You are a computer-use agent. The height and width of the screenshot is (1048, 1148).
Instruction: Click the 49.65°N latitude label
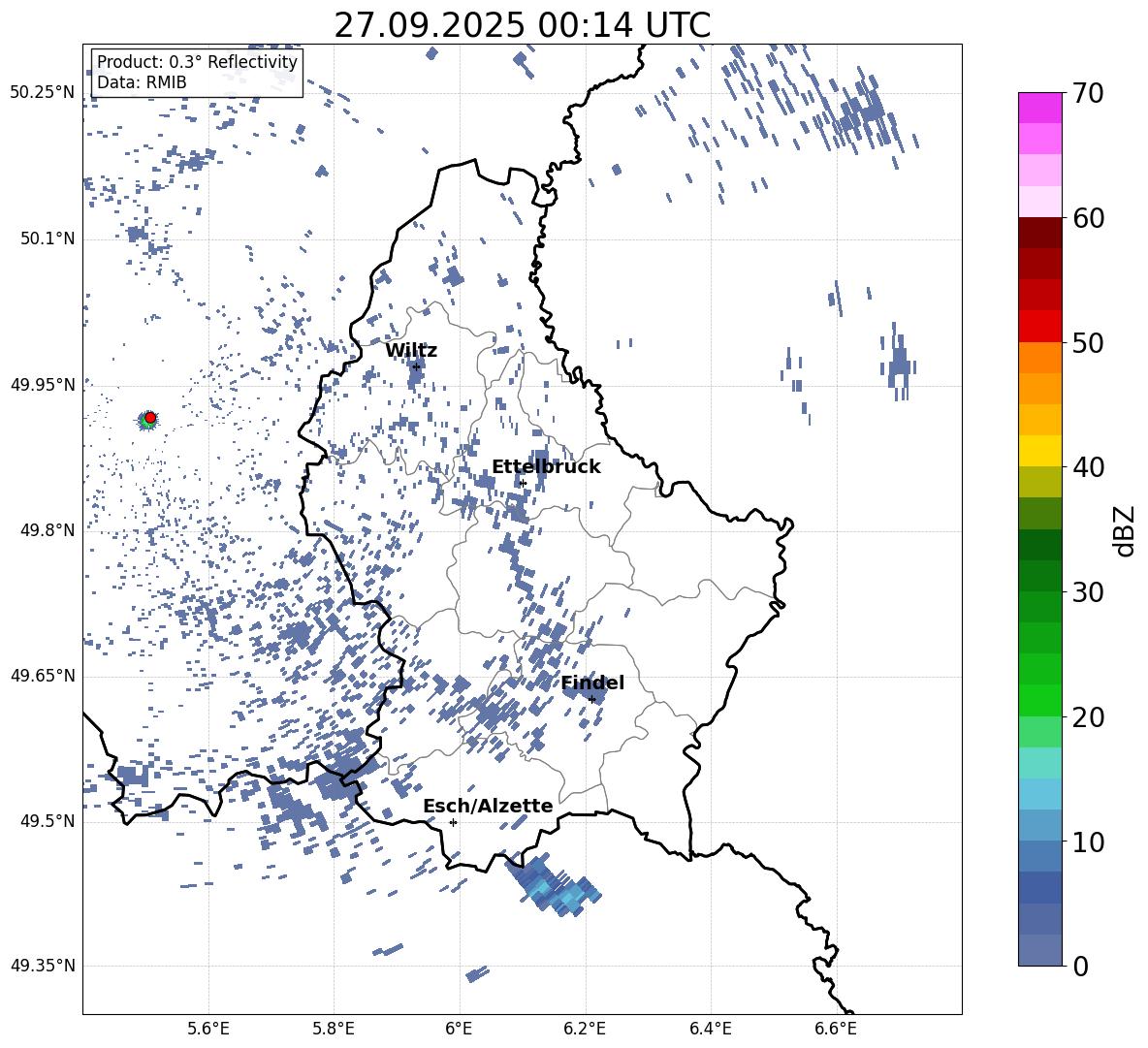click(x=43, y=675)
